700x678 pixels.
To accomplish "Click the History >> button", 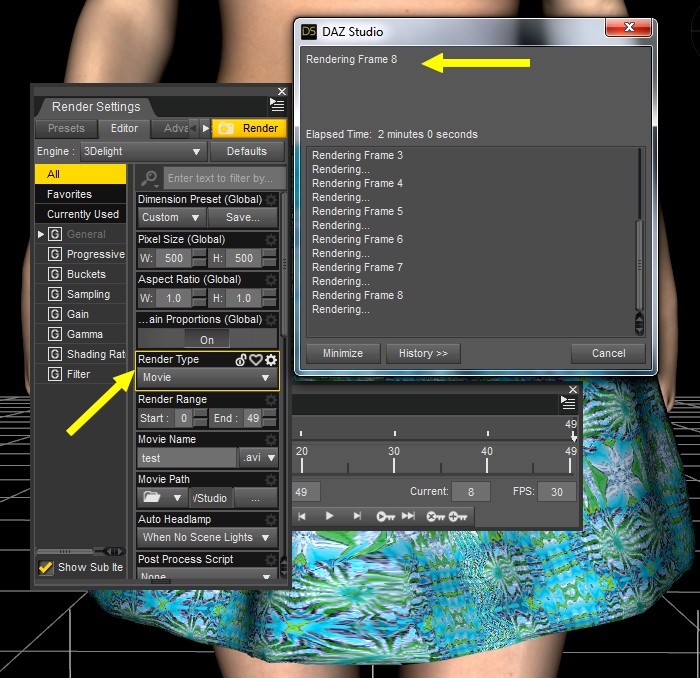I will pos(423,354).
